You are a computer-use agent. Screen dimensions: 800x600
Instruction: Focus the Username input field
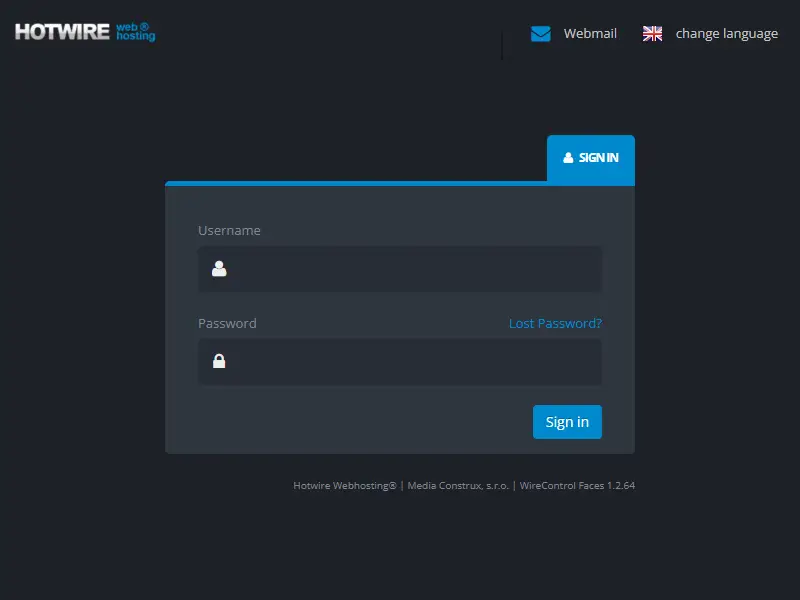pyautogui.click(x=400, y=269)
